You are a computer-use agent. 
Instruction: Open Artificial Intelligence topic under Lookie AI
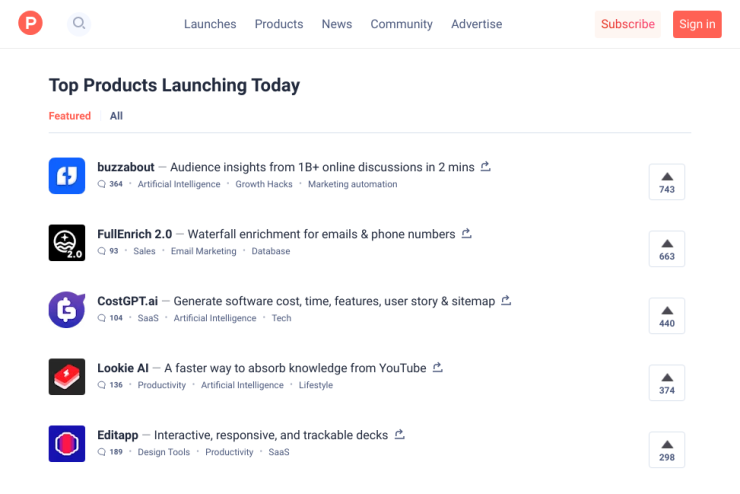(x=242, y=385)
